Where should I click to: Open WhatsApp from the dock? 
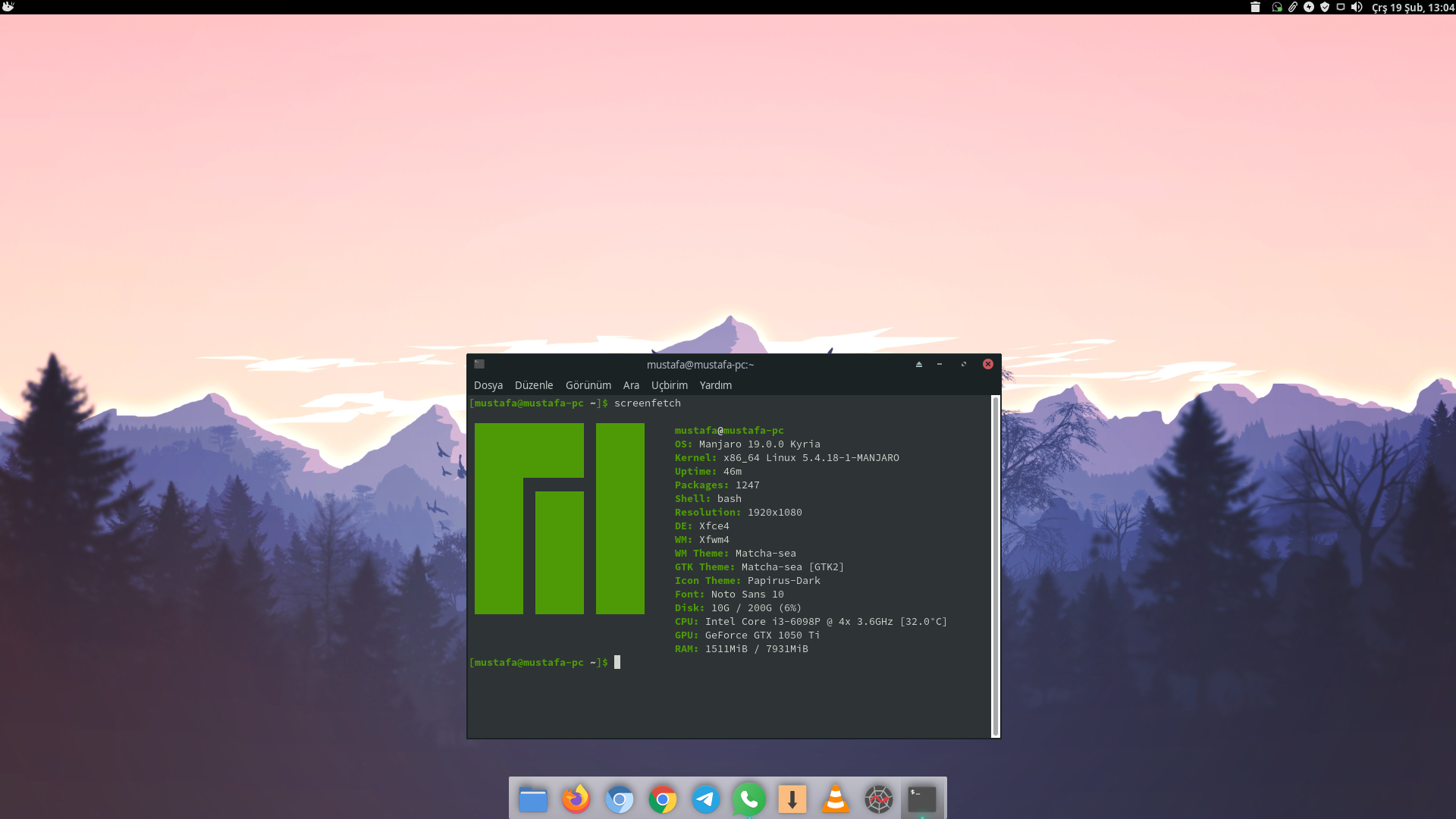pos(748,799)
